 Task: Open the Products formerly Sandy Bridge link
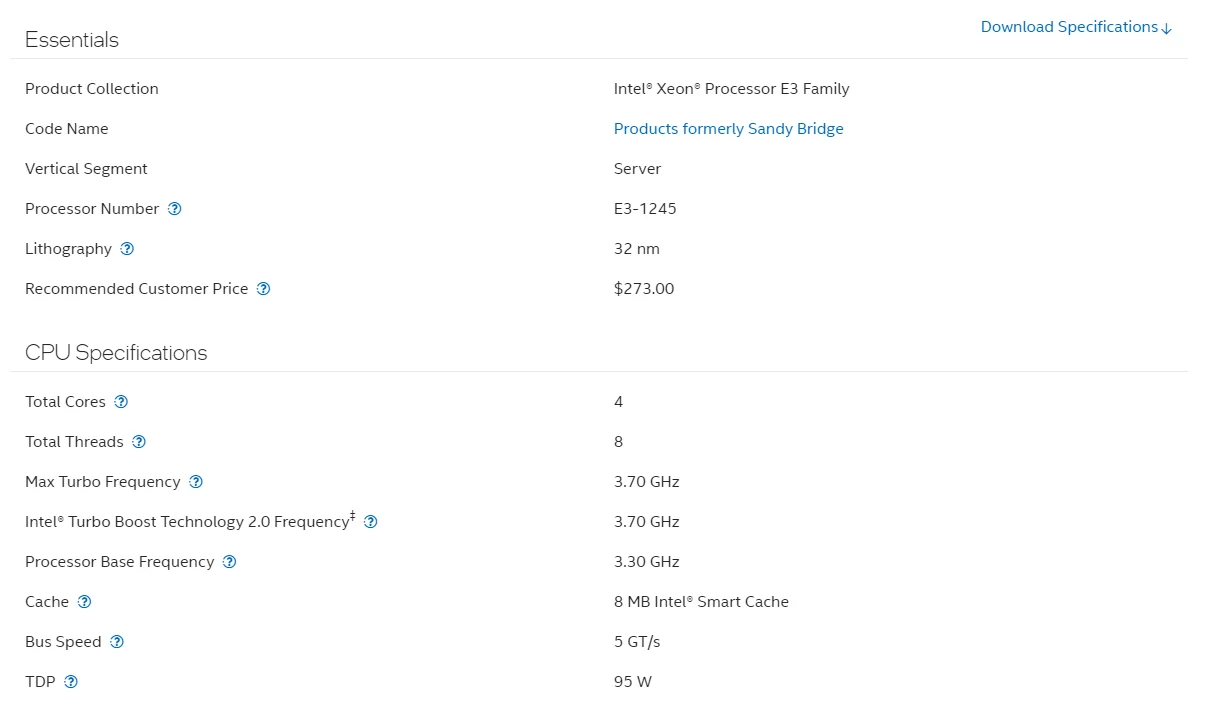(728, 129)
